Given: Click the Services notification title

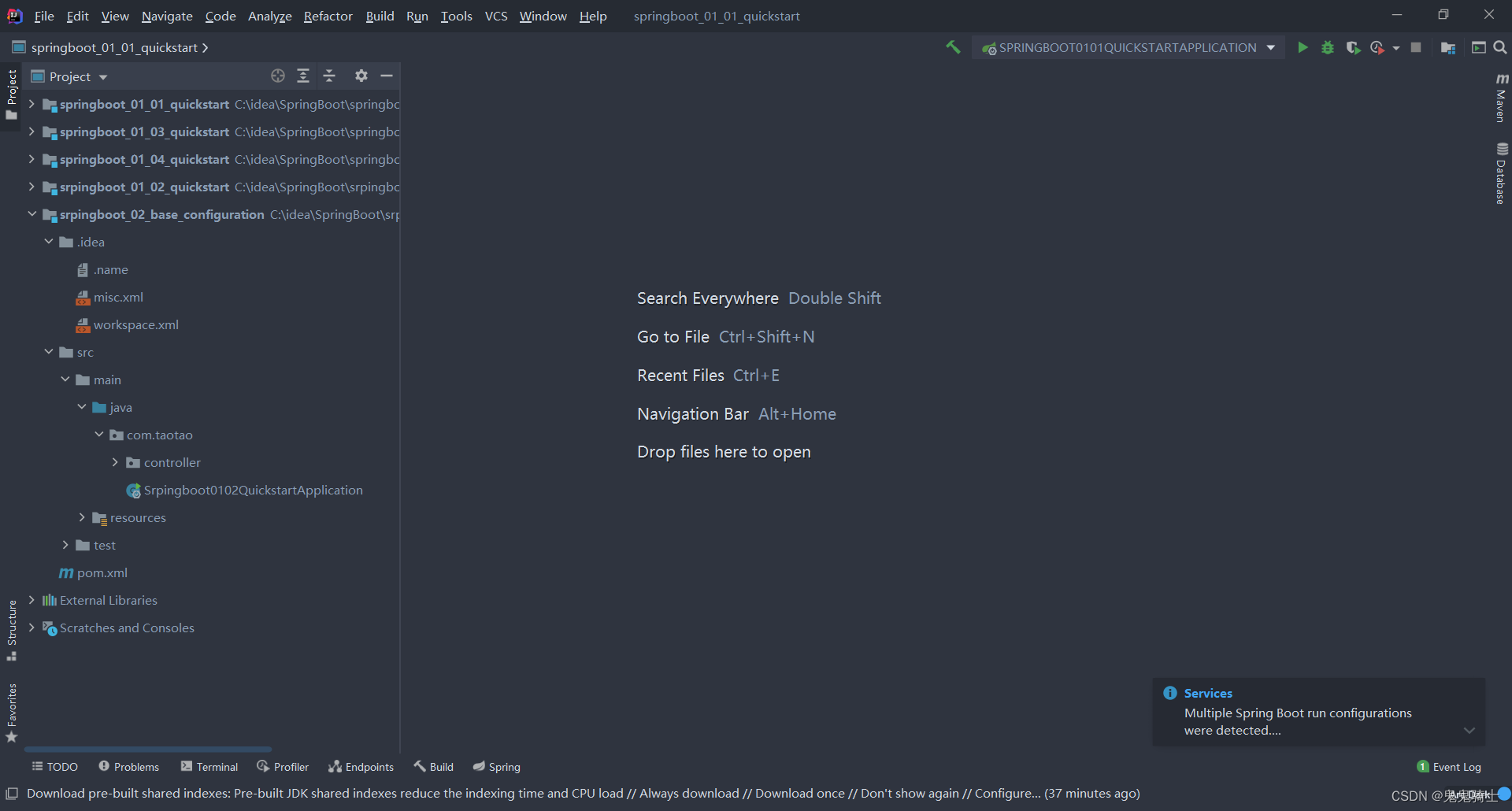Looking at the screenshot, I should pyautogui.click(x=1208, y=693).
